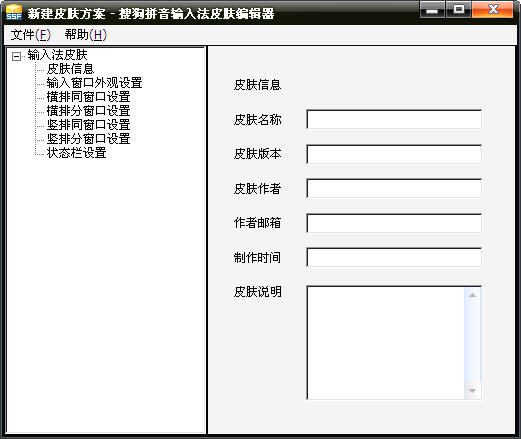
Task: Click the SSF app icon in title bar
Action: [14, 12]
